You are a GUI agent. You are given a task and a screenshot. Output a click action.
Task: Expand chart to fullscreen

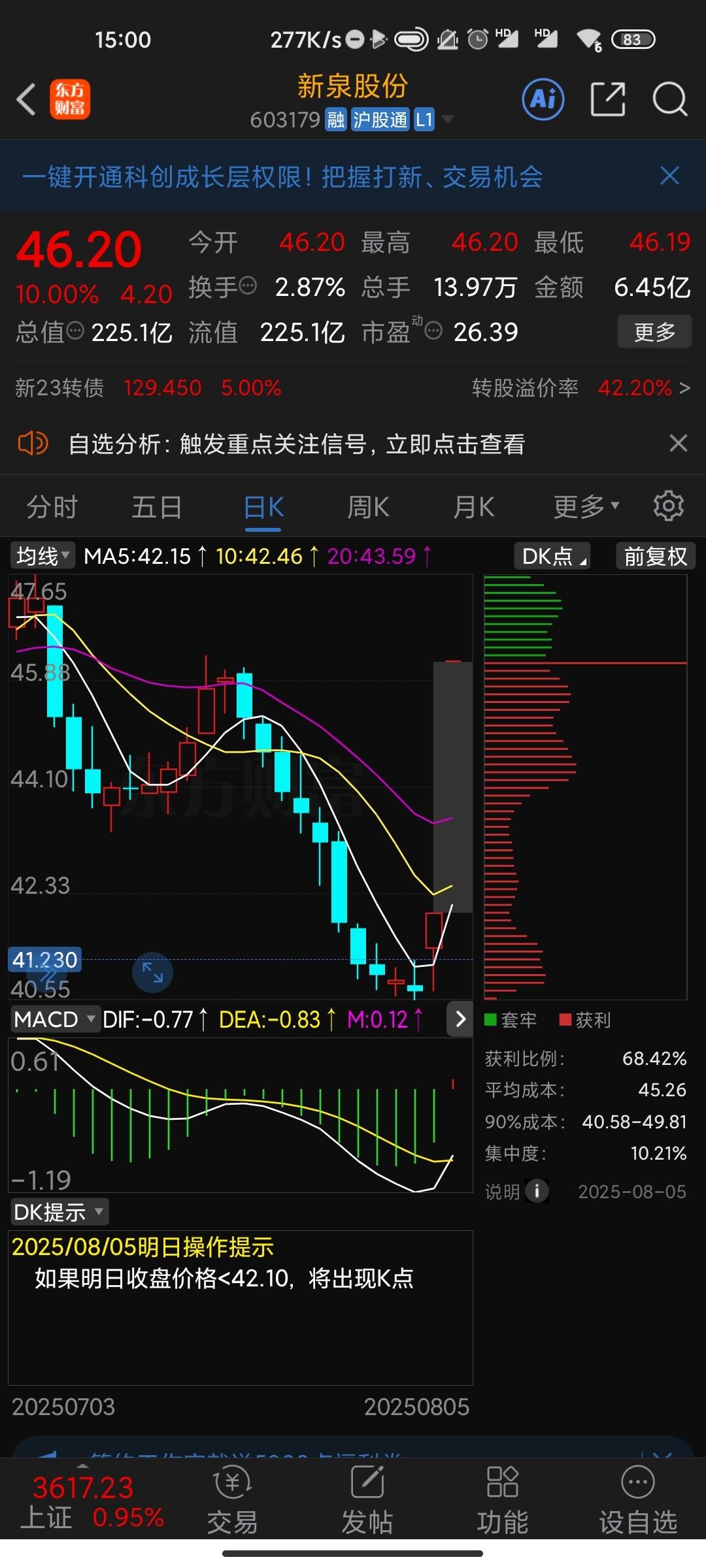coord(152,972)
